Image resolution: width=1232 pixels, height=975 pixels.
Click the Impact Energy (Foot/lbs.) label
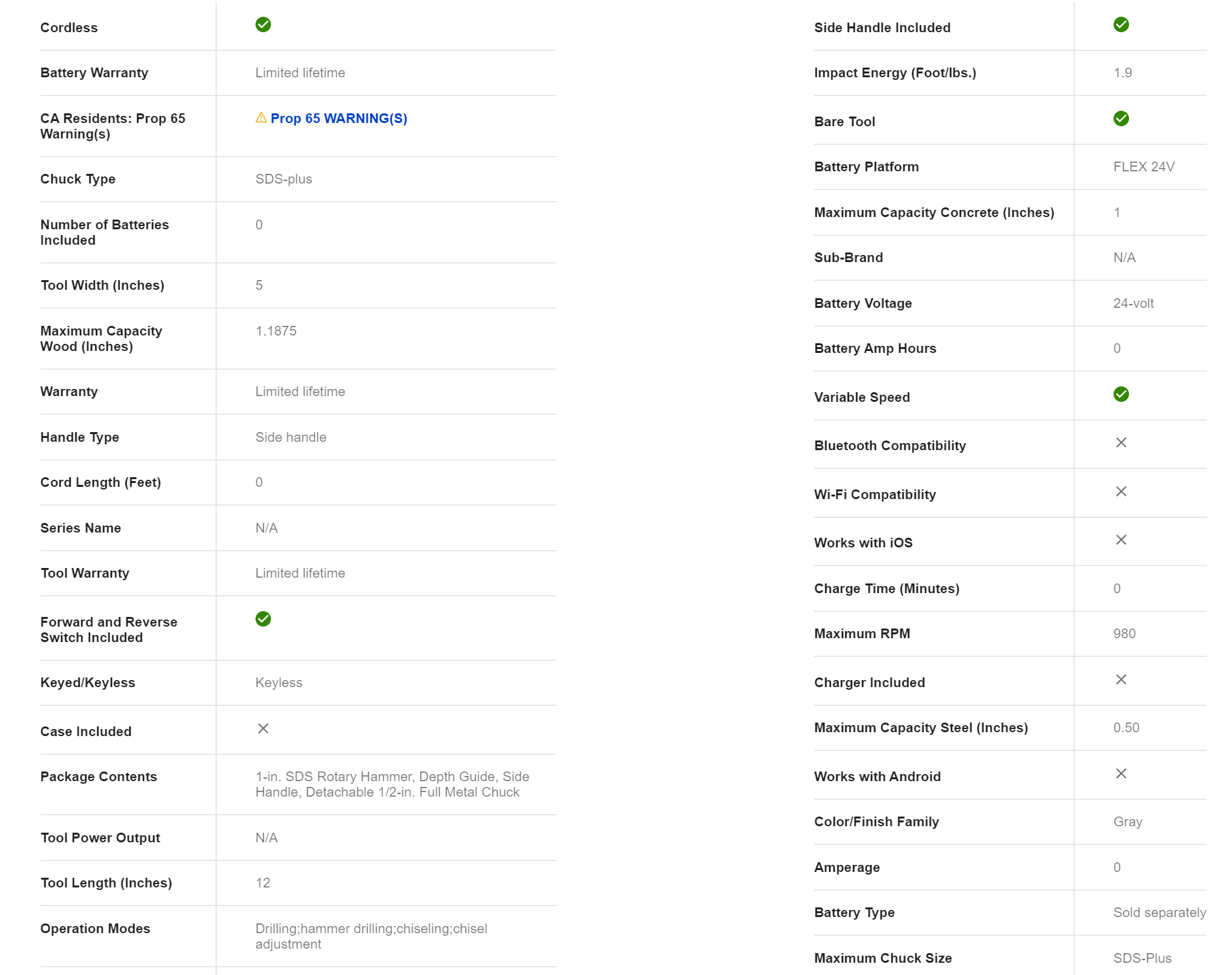895,73
